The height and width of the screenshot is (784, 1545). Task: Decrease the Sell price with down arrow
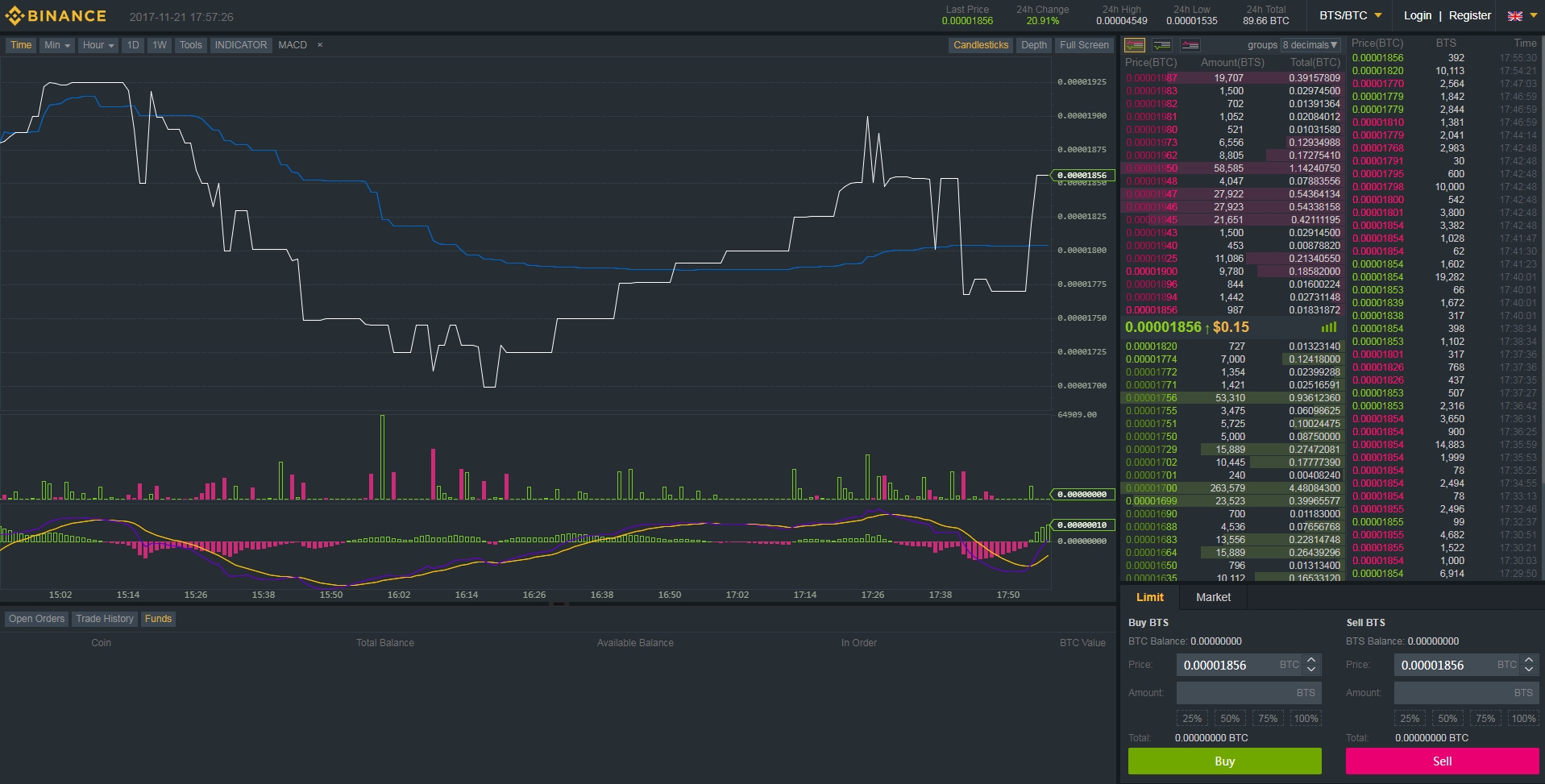pos(1529,670)
